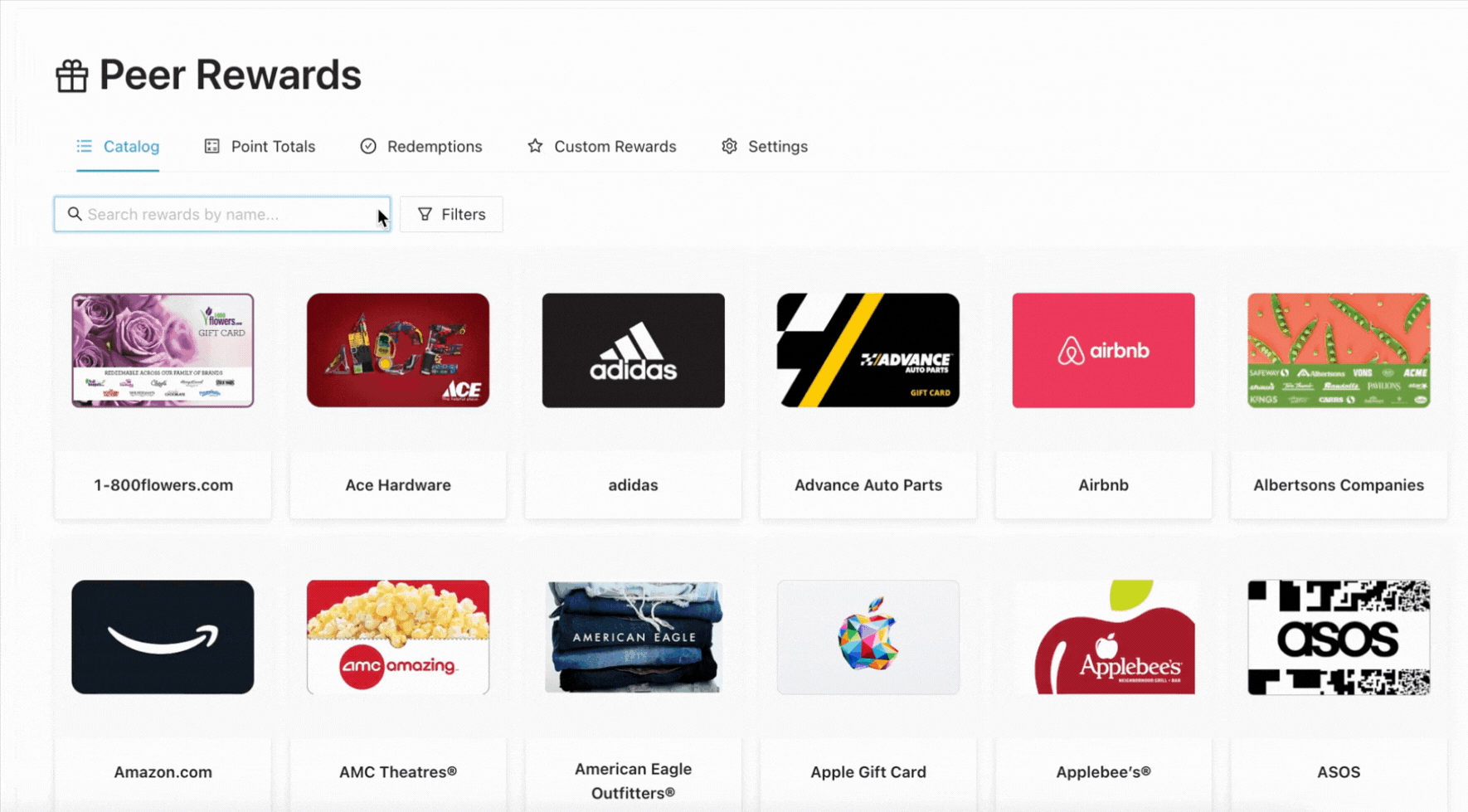Image resolution: width=1468 pixels, height=812 pixels.
Task: Click the Settings gear icon
Action: point(729,146)
